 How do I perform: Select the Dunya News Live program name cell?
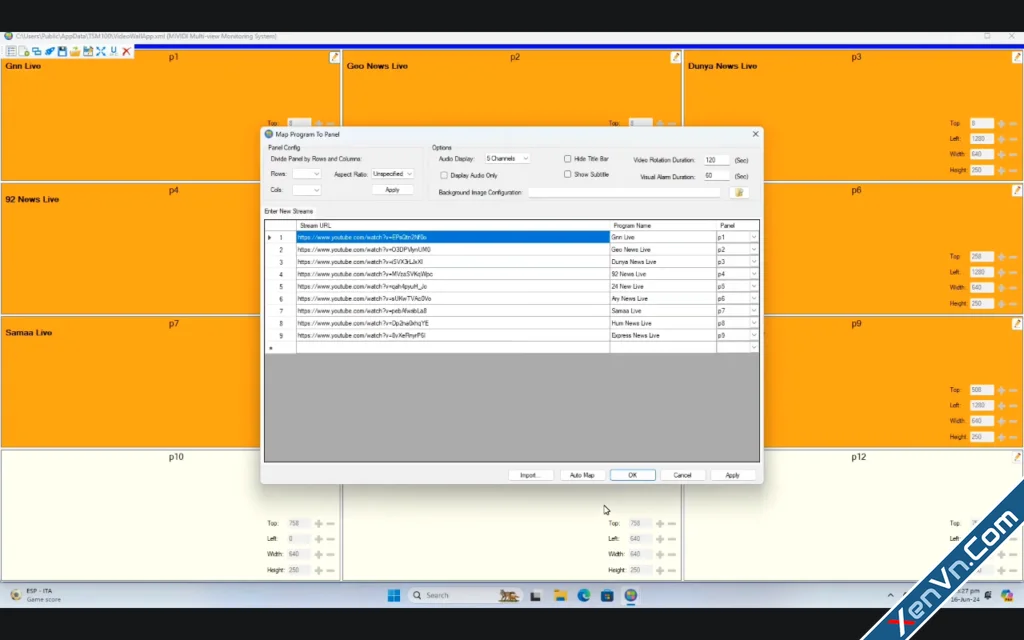tap(663, 262)
